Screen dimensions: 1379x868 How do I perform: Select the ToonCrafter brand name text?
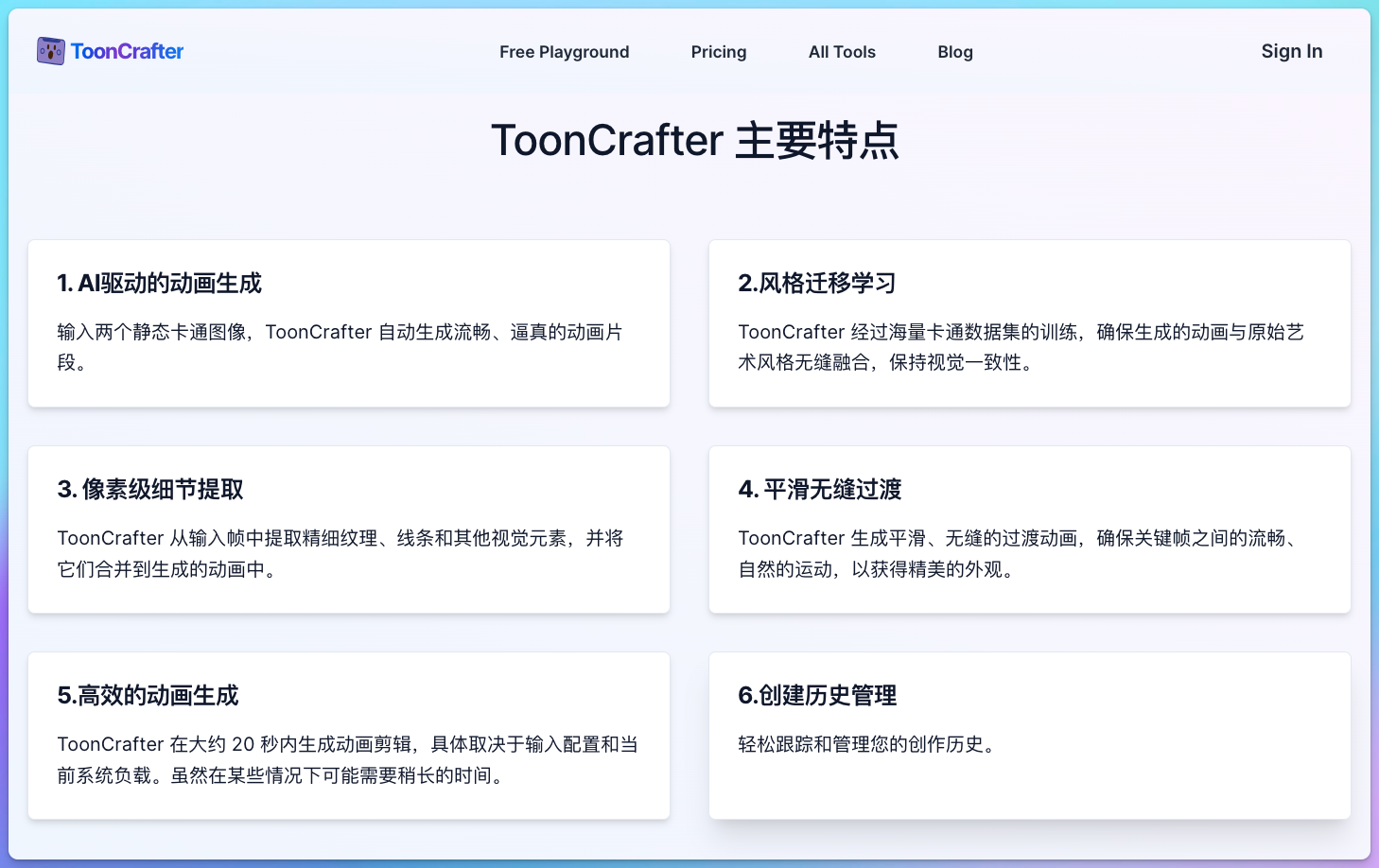[127, 51]
